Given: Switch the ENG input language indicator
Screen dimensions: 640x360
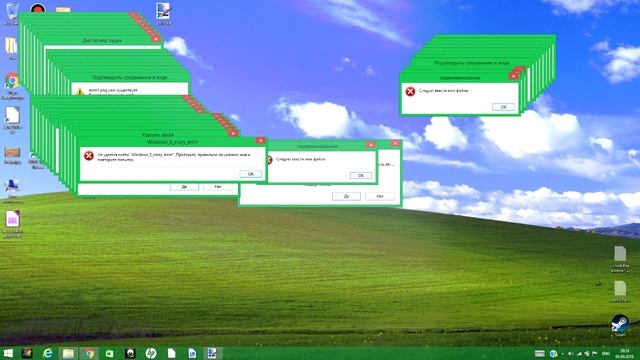Looking at the screenshot, I should pyautogui.click(x=606, y=353).
